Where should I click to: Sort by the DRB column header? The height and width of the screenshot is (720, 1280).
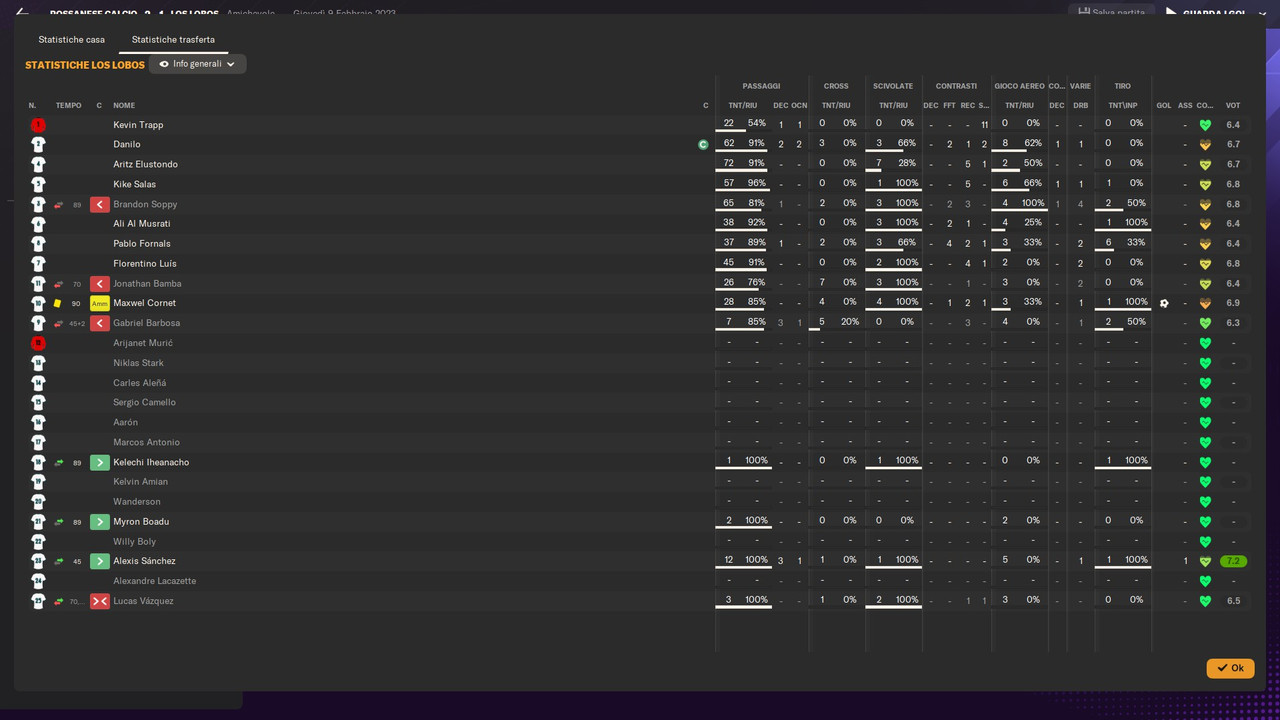tap(1081, 105)
